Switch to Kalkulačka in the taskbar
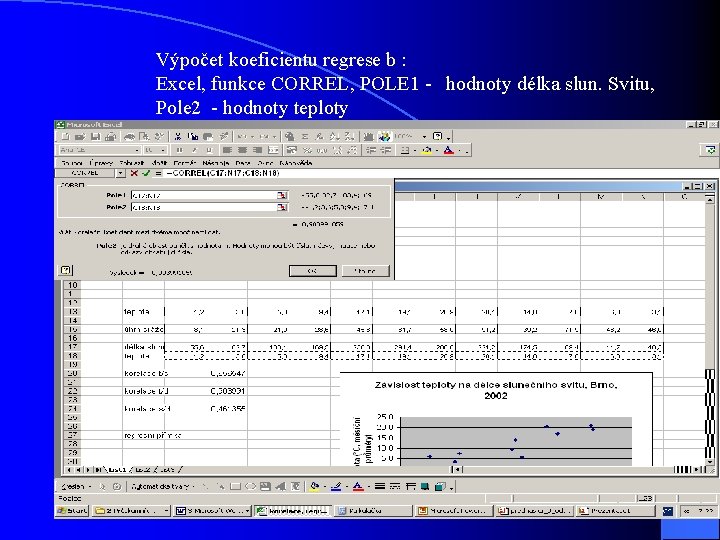The height and width of the screenshot is (540, 720). tap(373, 511)
